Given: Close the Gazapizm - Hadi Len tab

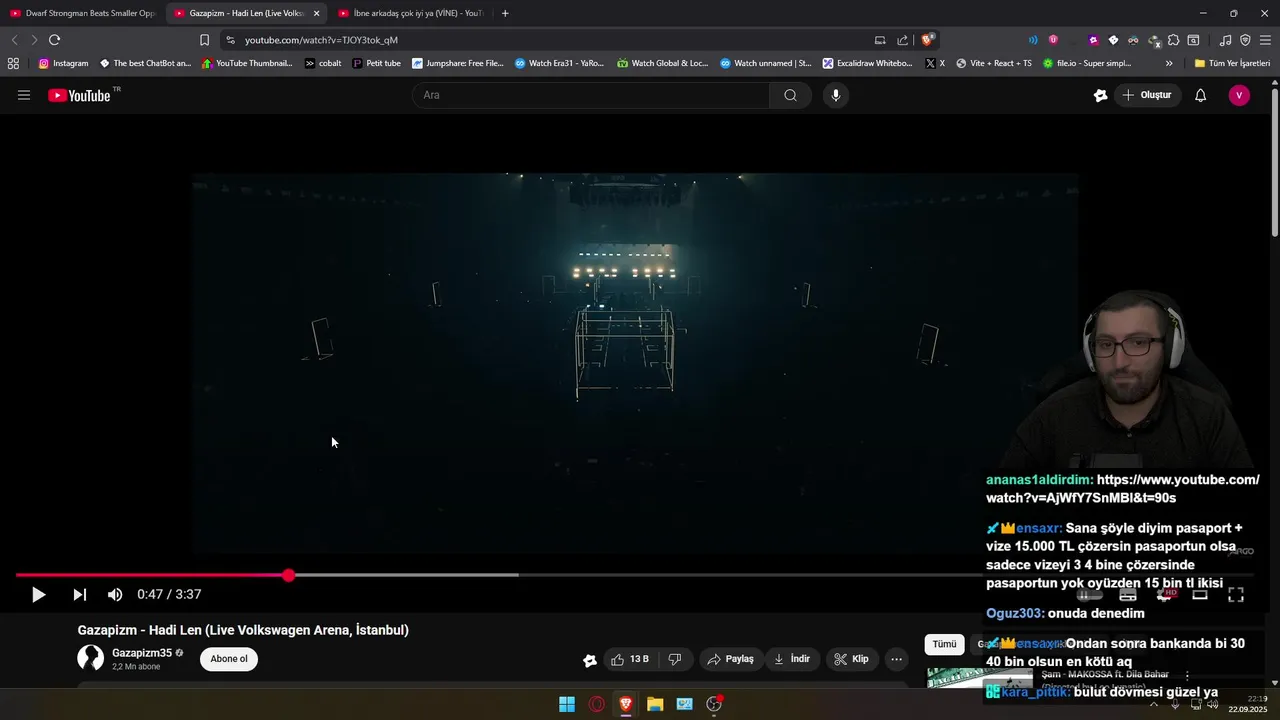Looking at the screenshot, I should (316, 13).
